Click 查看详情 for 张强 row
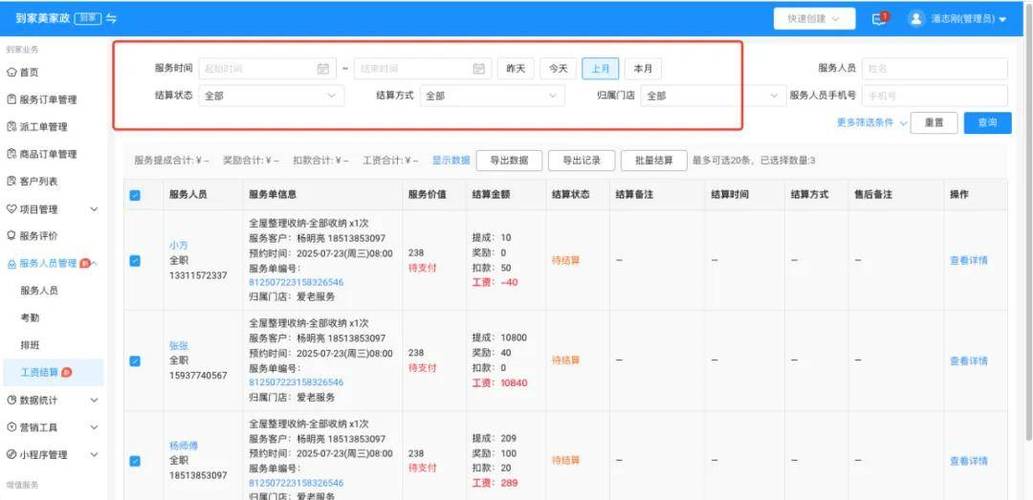The width and height of the screenshot is (1033, 500). point(968,361)
